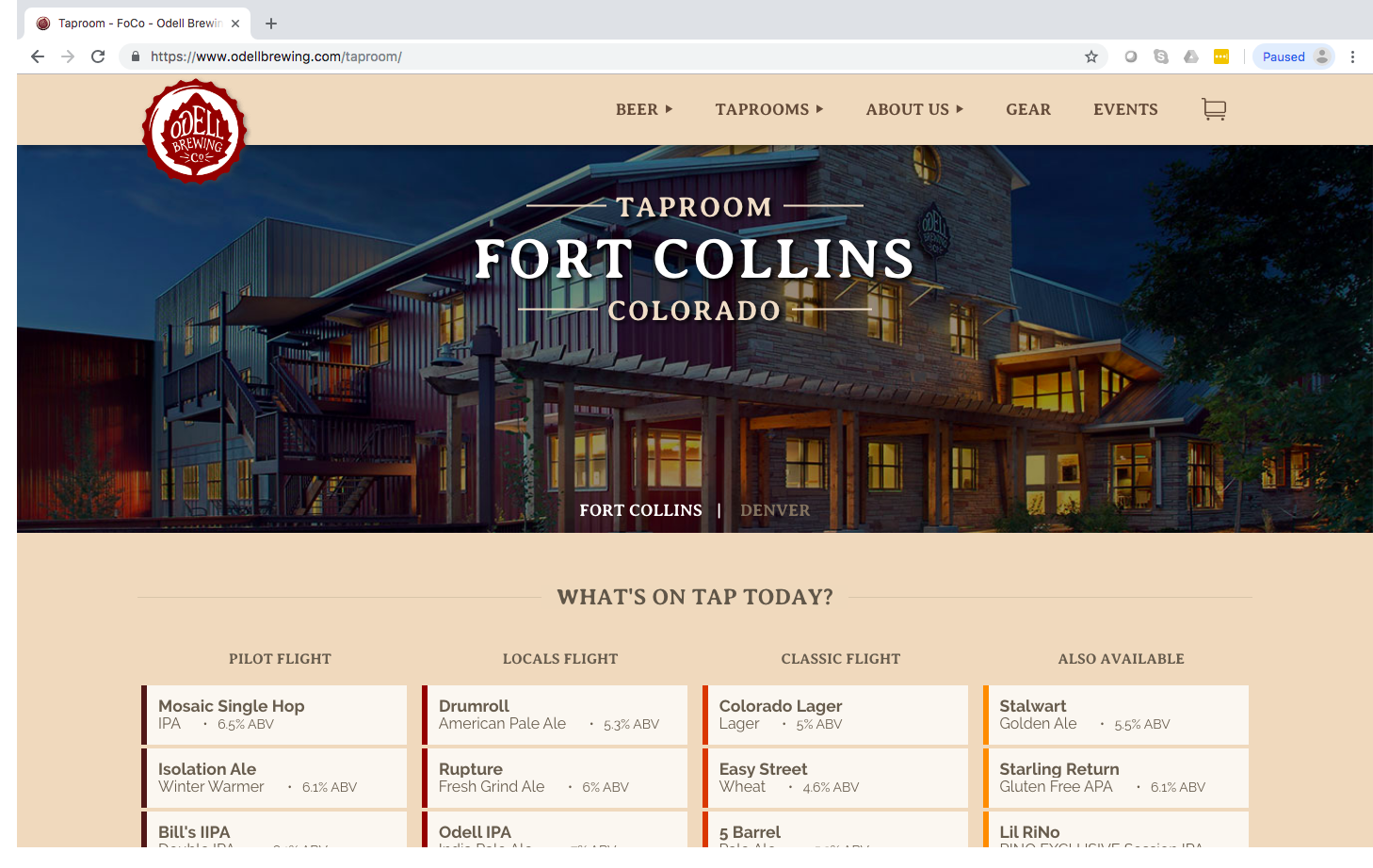Expand the TAPROOMS menu
The width and height of the screenshot is (1373, 868).
click(x=769, y=109)
